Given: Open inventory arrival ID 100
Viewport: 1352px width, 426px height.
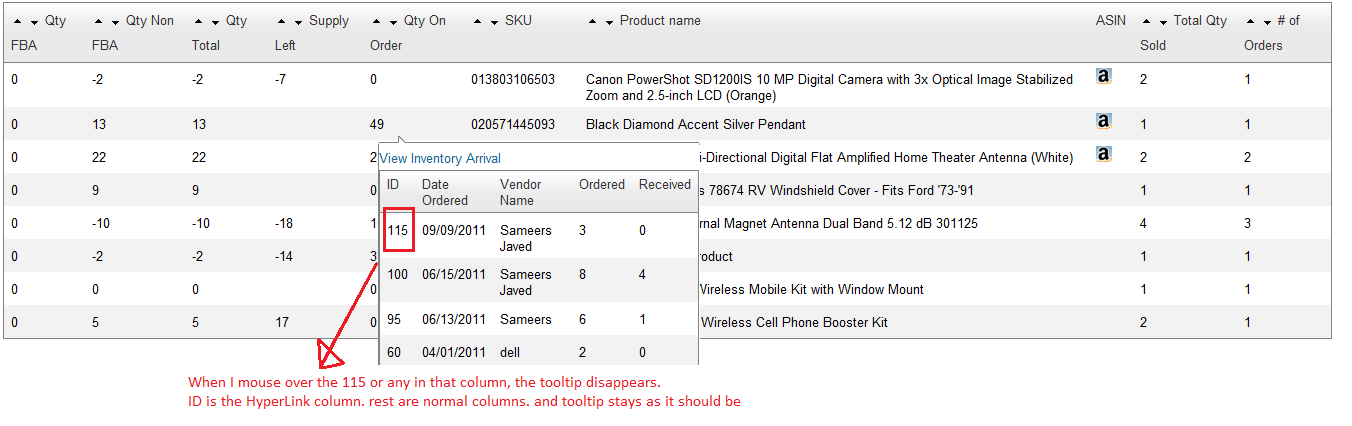Looking at the screenshot, I should [397, 274].
